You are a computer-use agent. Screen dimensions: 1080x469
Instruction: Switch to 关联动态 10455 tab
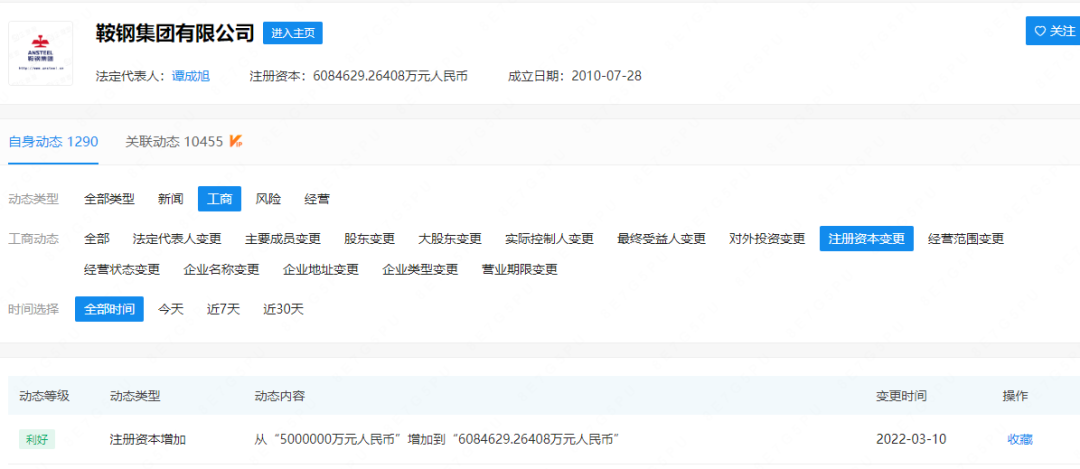(174, 141)
